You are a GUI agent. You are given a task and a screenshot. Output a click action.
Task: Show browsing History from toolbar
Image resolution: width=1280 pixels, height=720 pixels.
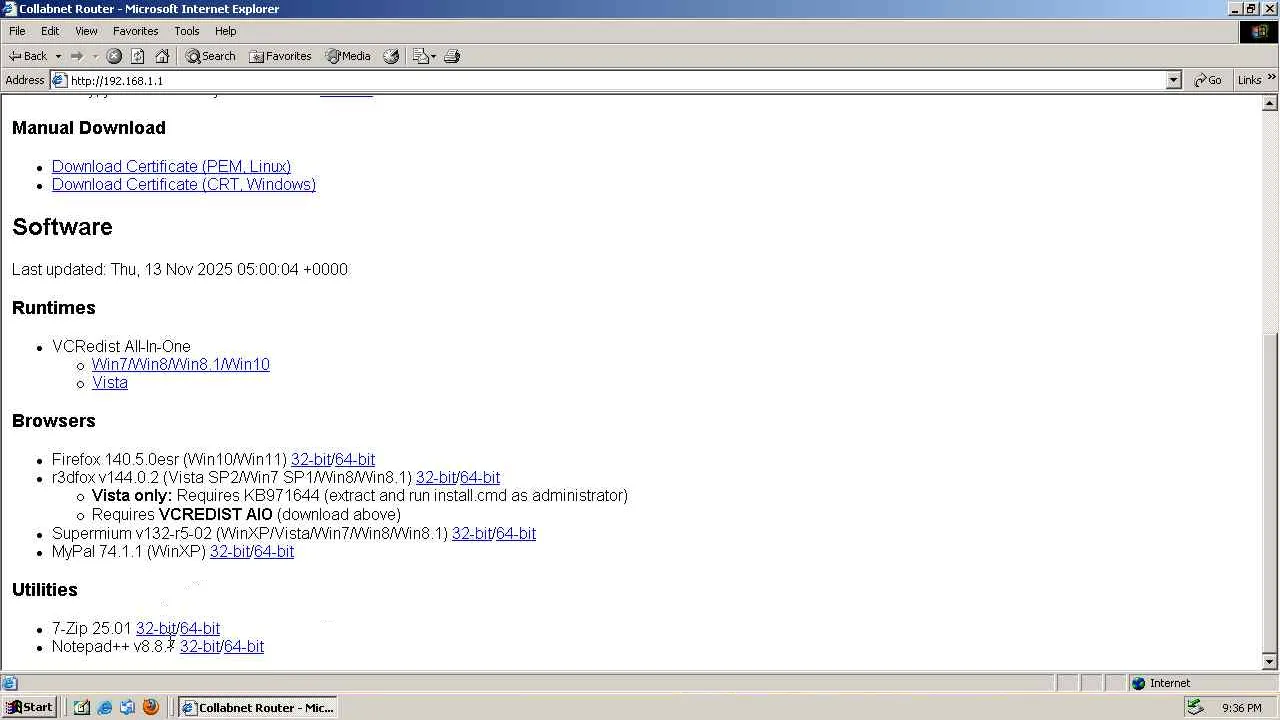pyautogui.click(x=391, y=56)
